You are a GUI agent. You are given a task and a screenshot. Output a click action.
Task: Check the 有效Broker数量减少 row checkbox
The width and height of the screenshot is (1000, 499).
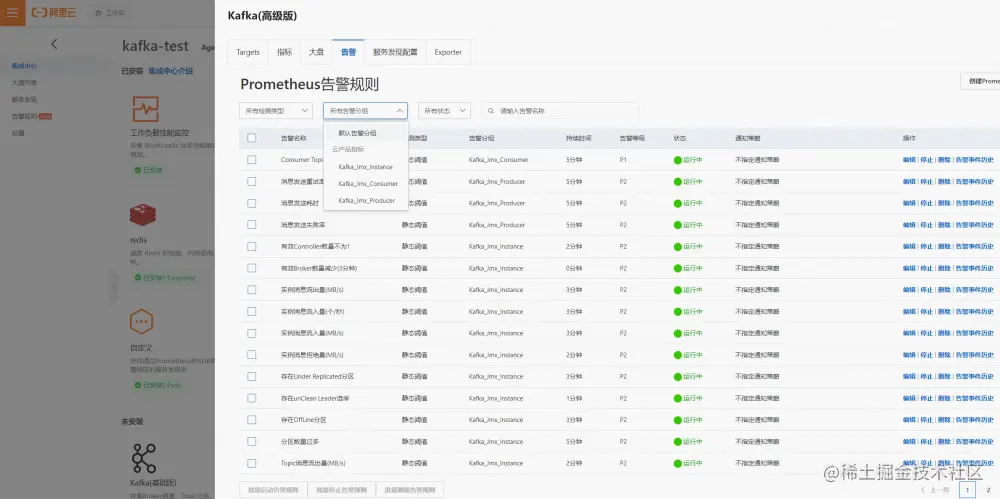coord(251,268)
